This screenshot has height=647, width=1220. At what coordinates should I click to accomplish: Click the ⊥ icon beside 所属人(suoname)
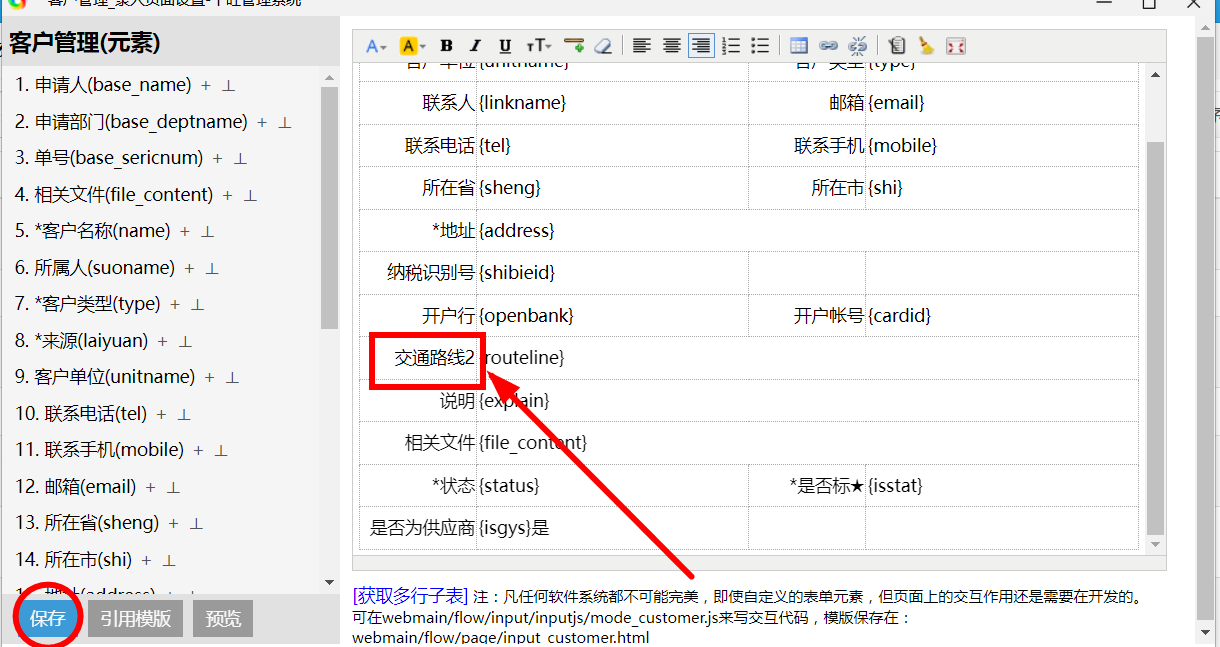(212, 268)
